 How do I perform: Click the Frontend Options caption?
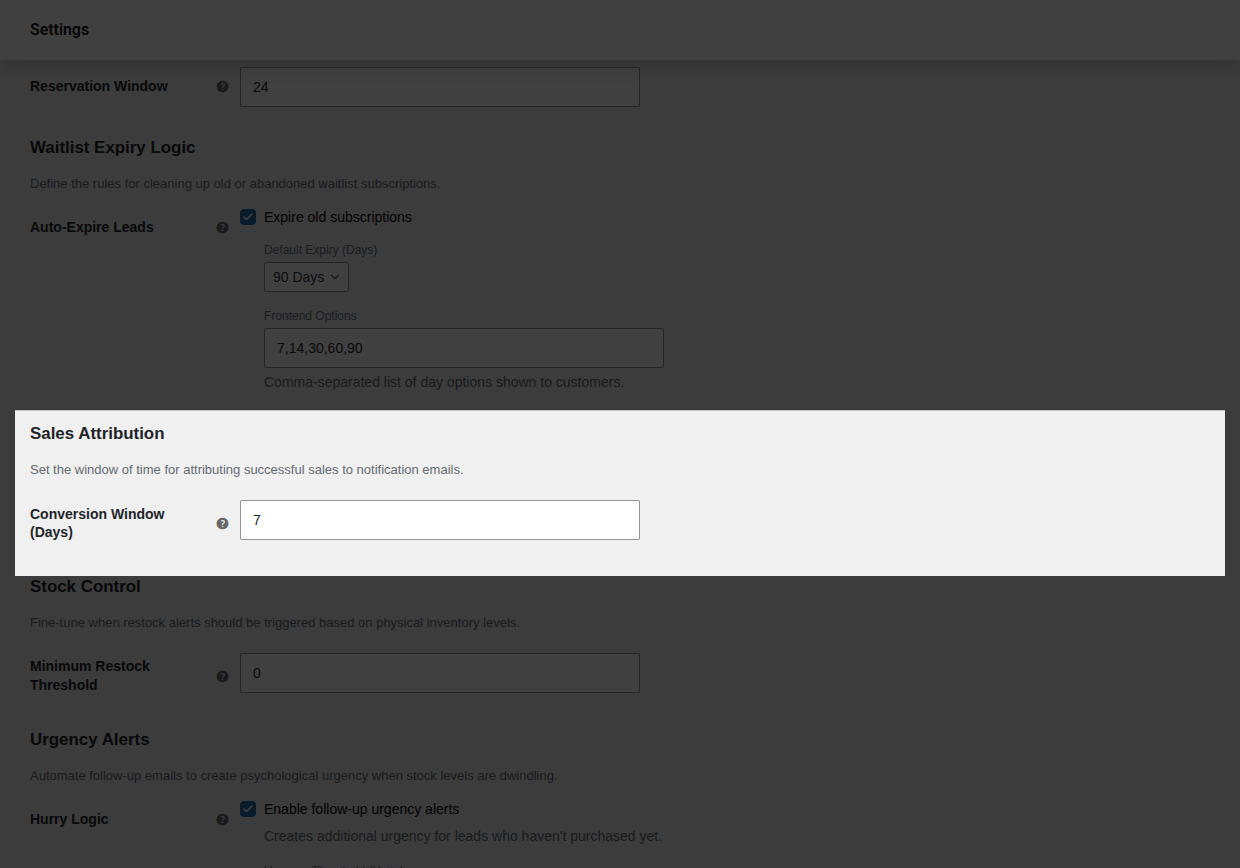310,316
